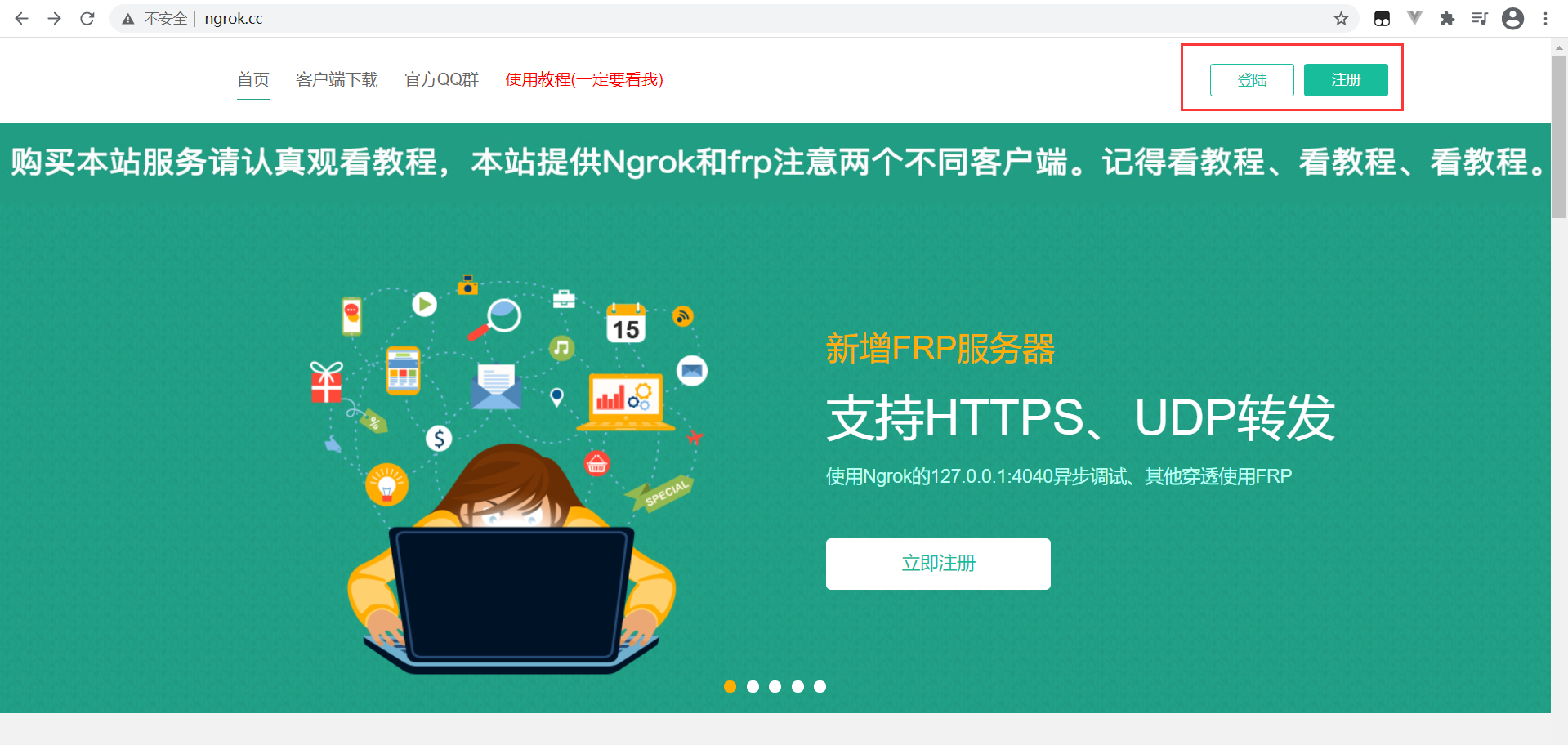Screen dimensions: 1568x745
Task: Select the first orange carousel dot
Action: 730,686
